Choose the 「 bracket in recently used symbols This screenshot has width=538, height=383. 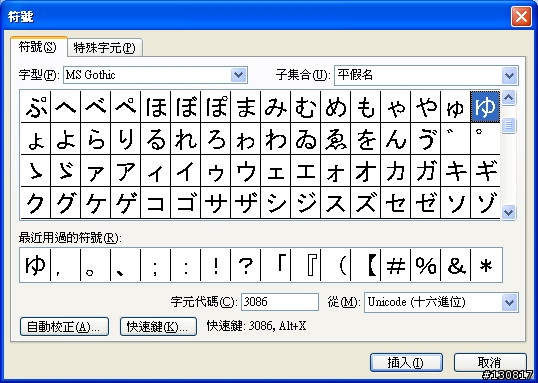click(276, 265)
